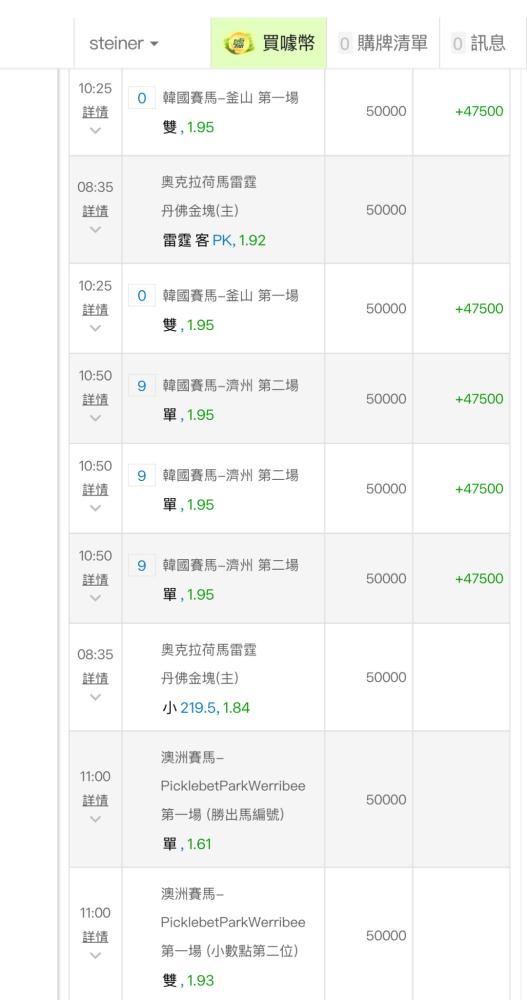
Task: Click the 0 badge in second 釜山 第一場 row
Action: coord(142,295)
